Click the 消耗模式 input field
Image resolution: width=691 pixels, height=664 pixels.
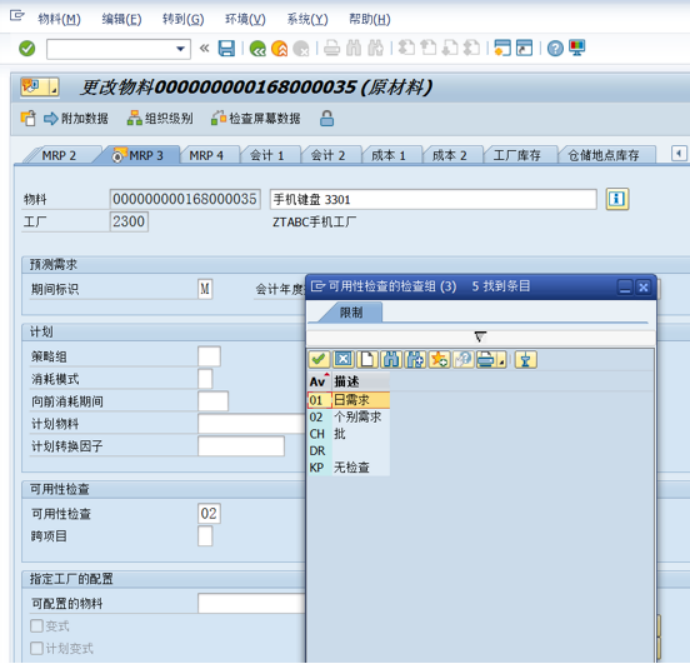pyautogui.click(x=205, y=379)
